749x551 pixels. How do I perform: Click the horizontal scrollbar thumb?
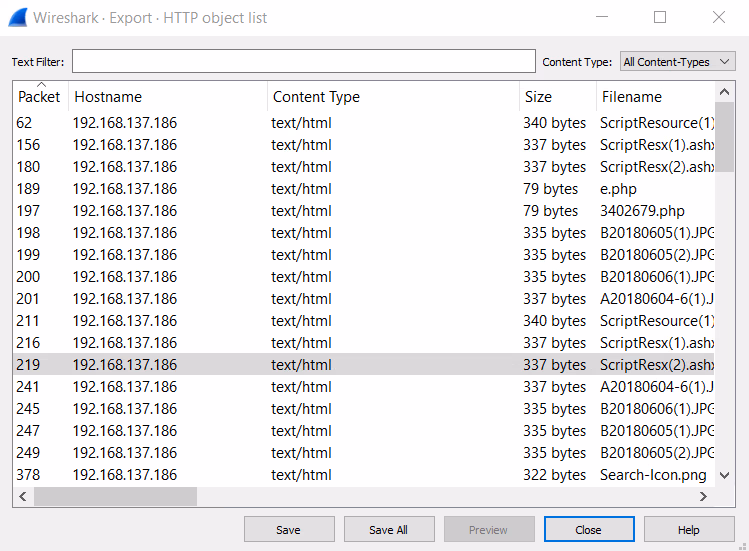(x=115, y=497)
